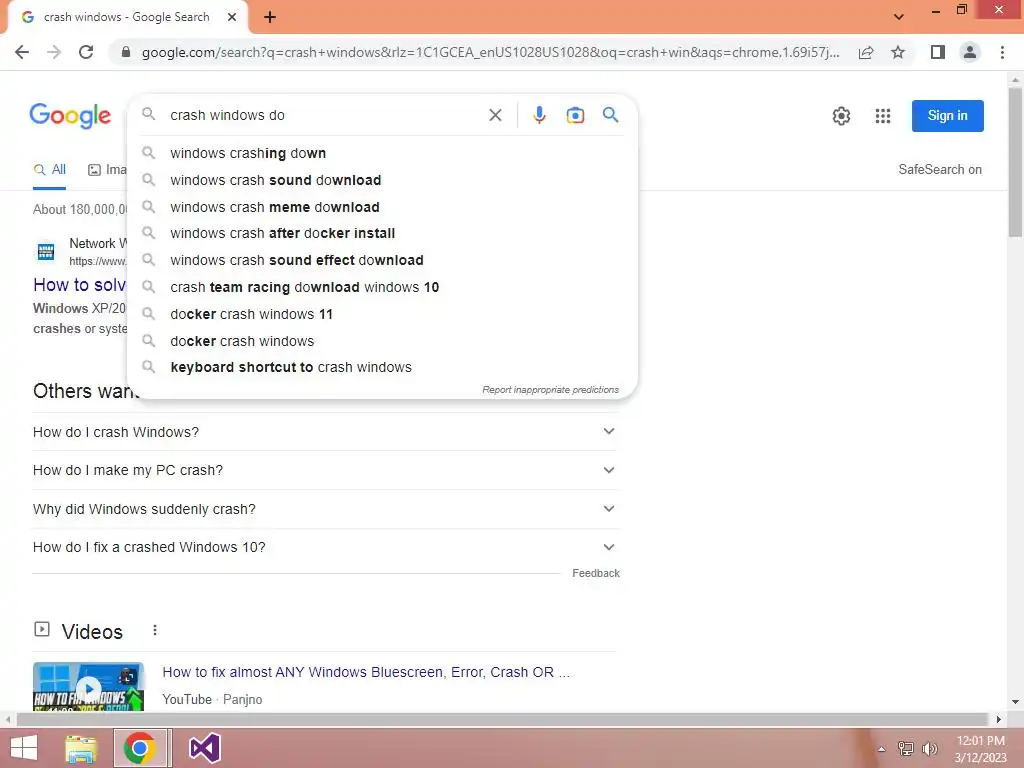Image resolution: width=1024 pixels, height=768 pixels.
Task: Expand 'Why did Windows suddenly crash?'
Action: pyautogui.click(x=326, y=509)
